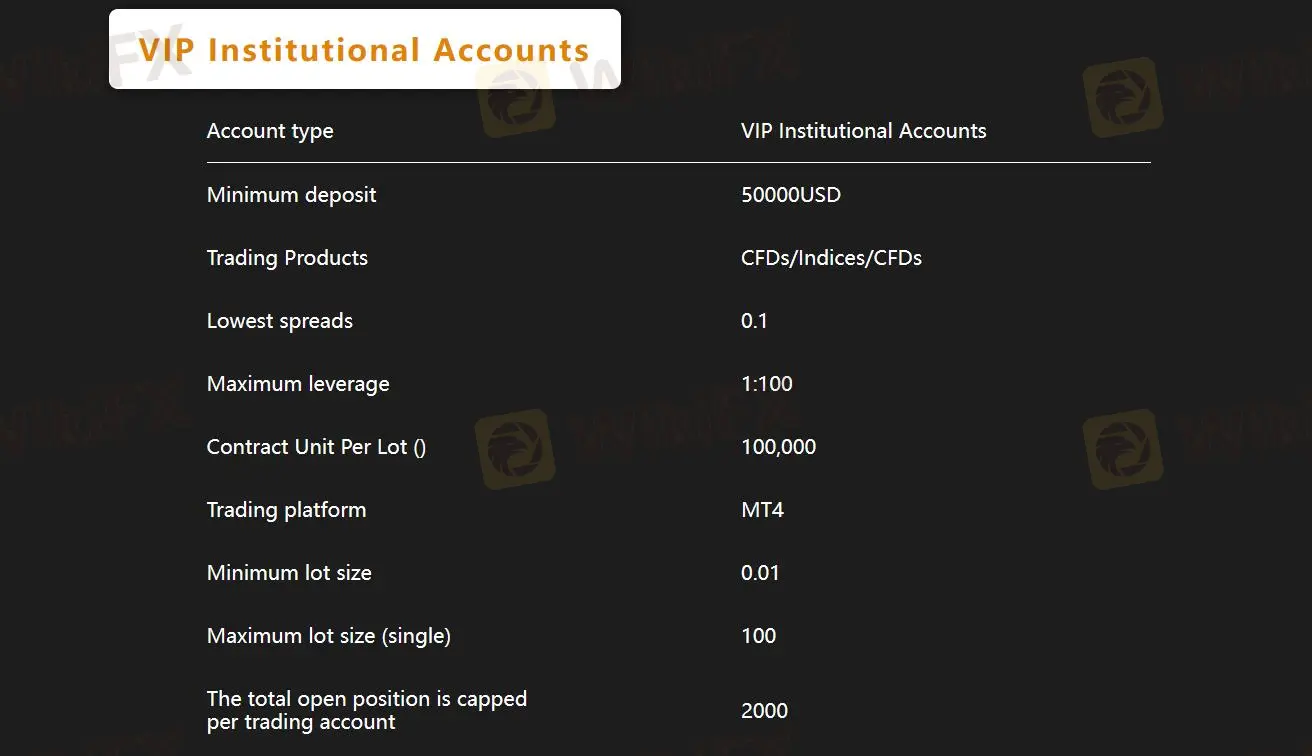
Task: Click the Minimum deposit label
Action: (291, 194)
